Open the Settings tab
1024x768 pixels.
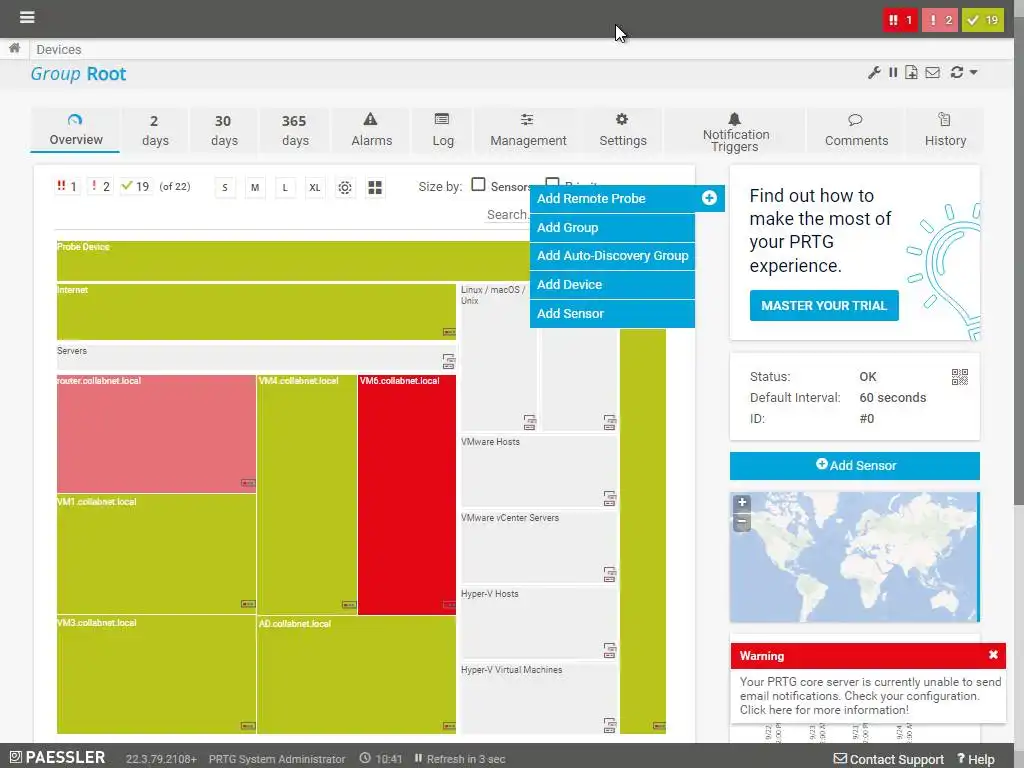(x=622, y=130)
